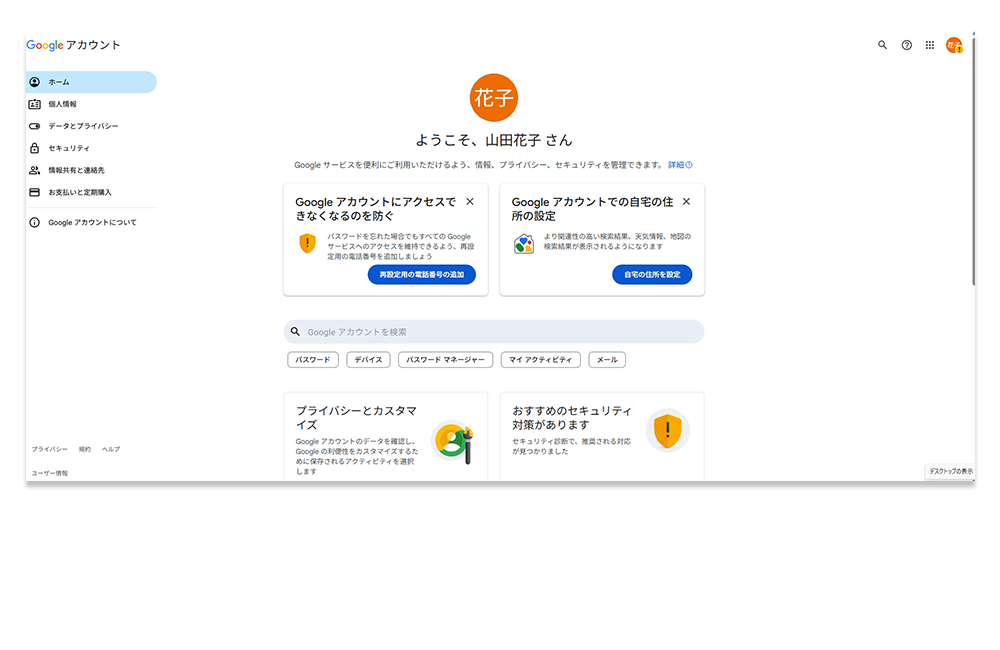Click the home address map icon
The height and width of the screenshot is (650, 1000).
pyautogui.click(x=524, y=244)
